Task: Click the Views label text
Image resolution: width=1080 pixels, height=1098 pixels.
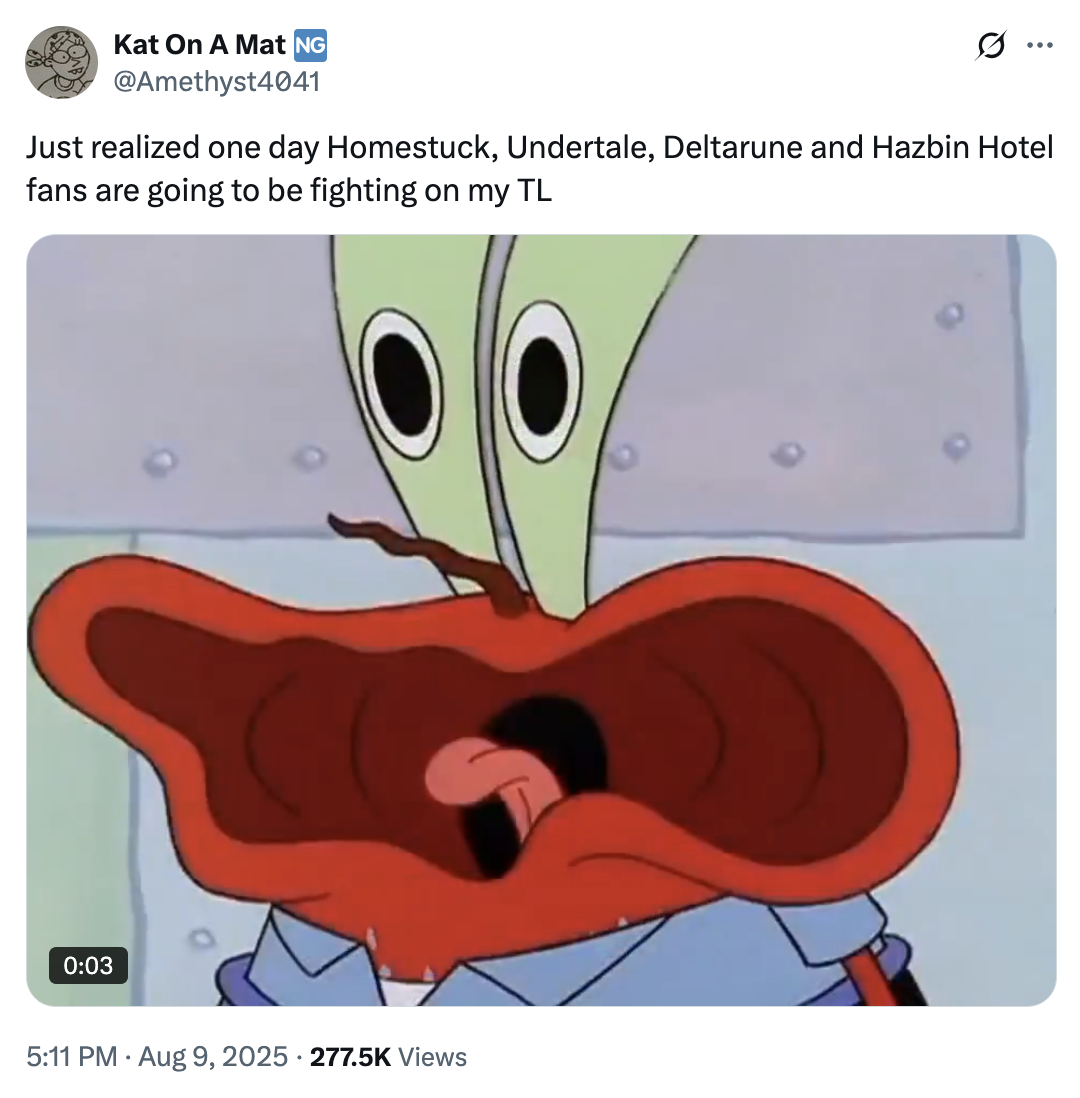Action: click(432, 1057)
